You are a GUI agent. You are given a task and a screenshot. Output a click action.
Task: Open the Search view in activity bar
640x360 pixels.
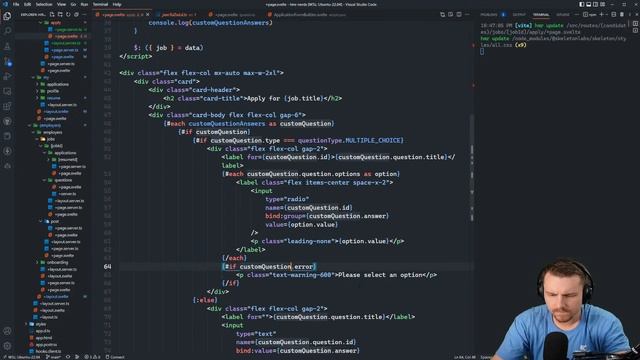click(x=7, y=31)
